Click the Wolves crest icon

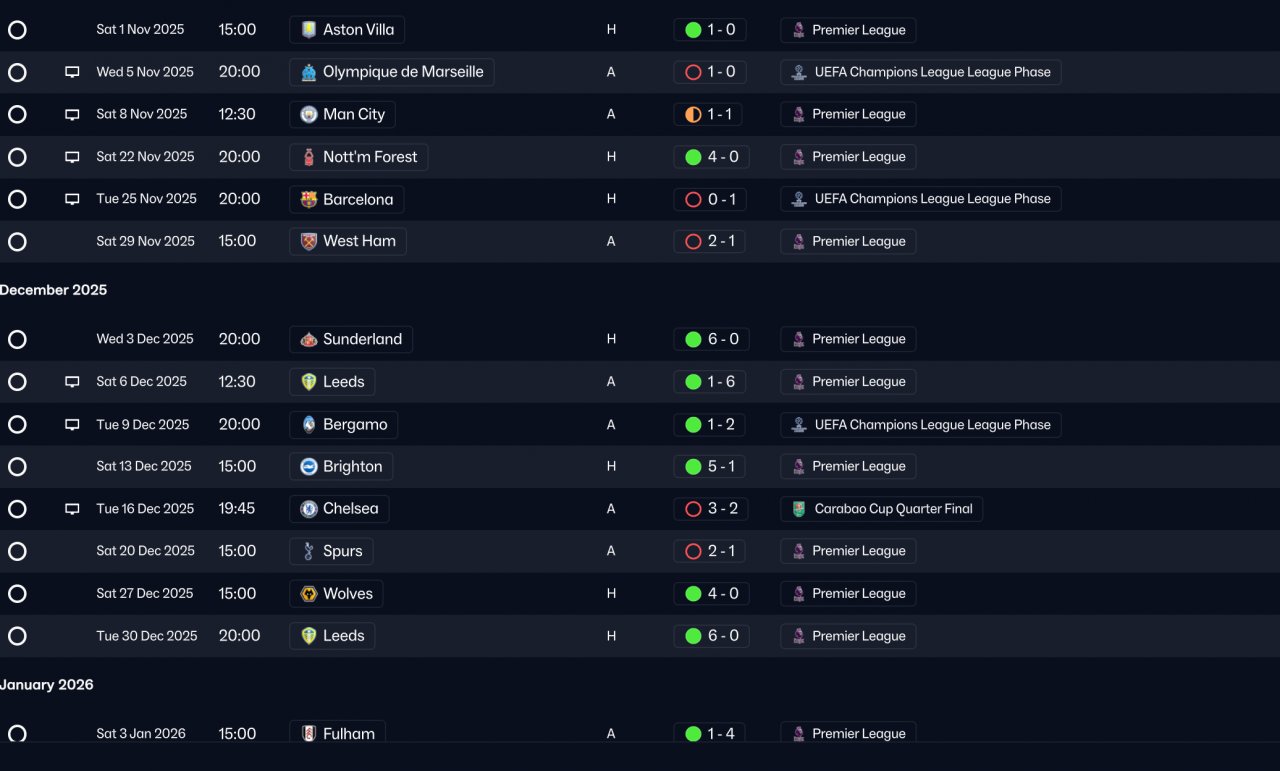[x=309, y=594]
